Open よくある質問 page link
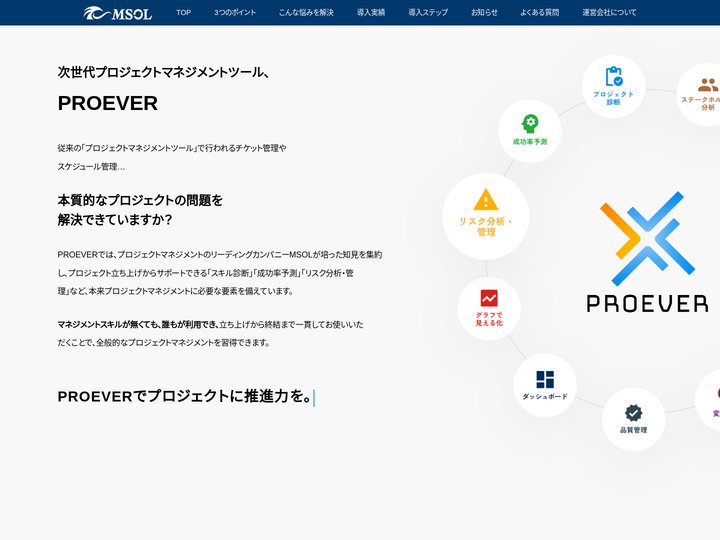720x540 pixels. (540, 13)
